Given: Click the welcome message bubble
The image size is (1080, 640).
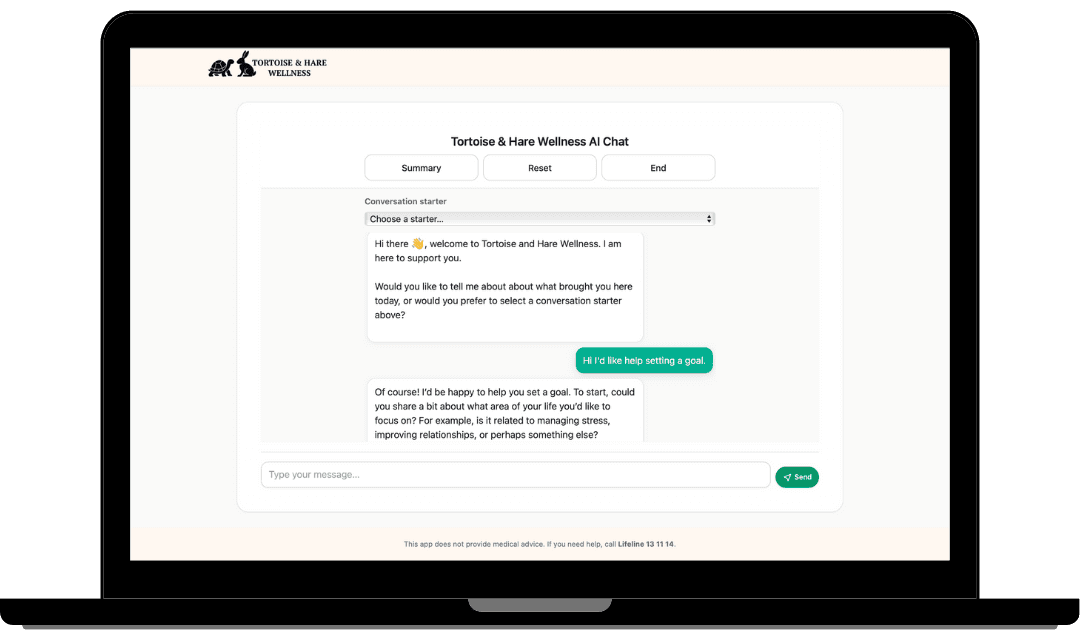Looking at the screenshot, I should point(505,287).
